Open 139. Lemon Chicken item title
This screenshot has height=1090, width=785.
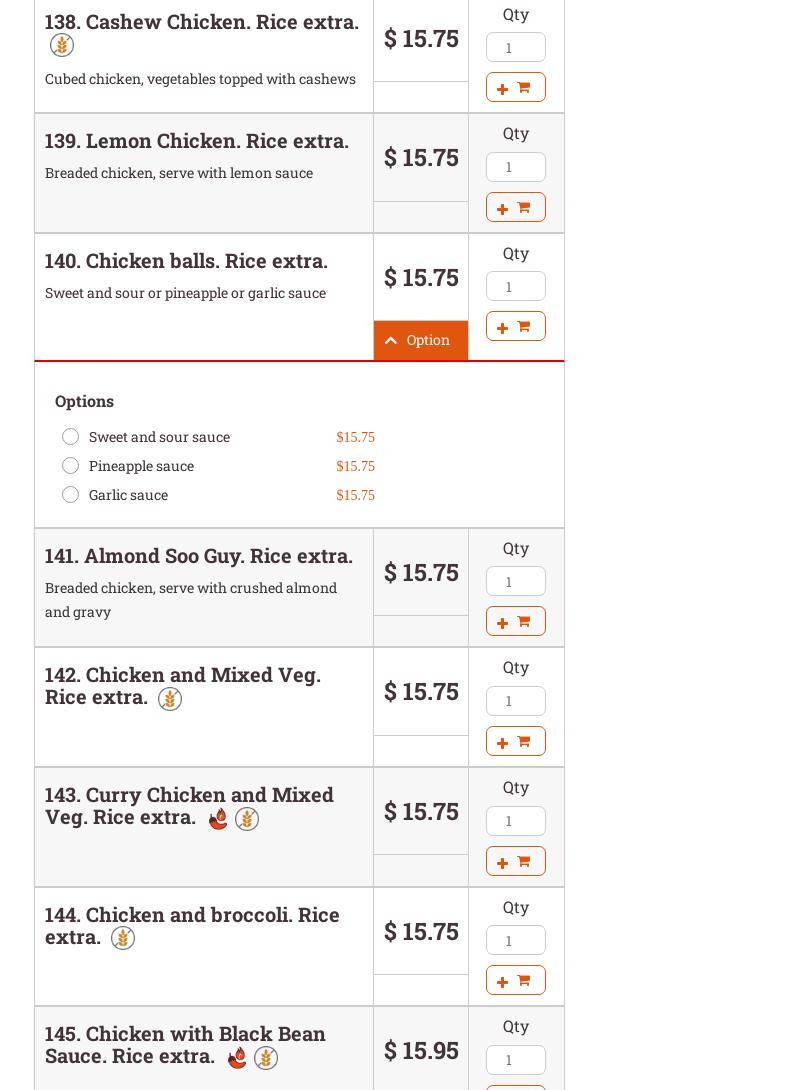196,141
